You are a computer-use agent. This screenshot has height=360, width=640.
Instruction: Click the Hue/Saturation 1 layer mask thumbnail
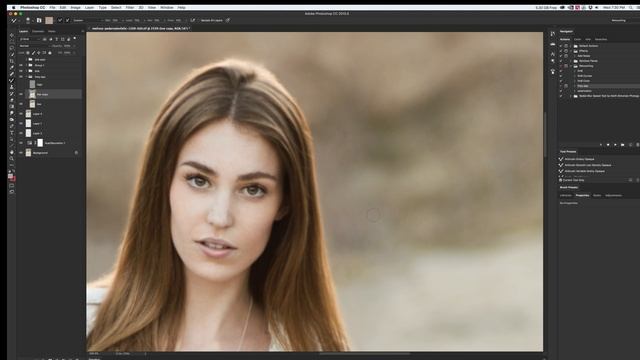[40, 143]
